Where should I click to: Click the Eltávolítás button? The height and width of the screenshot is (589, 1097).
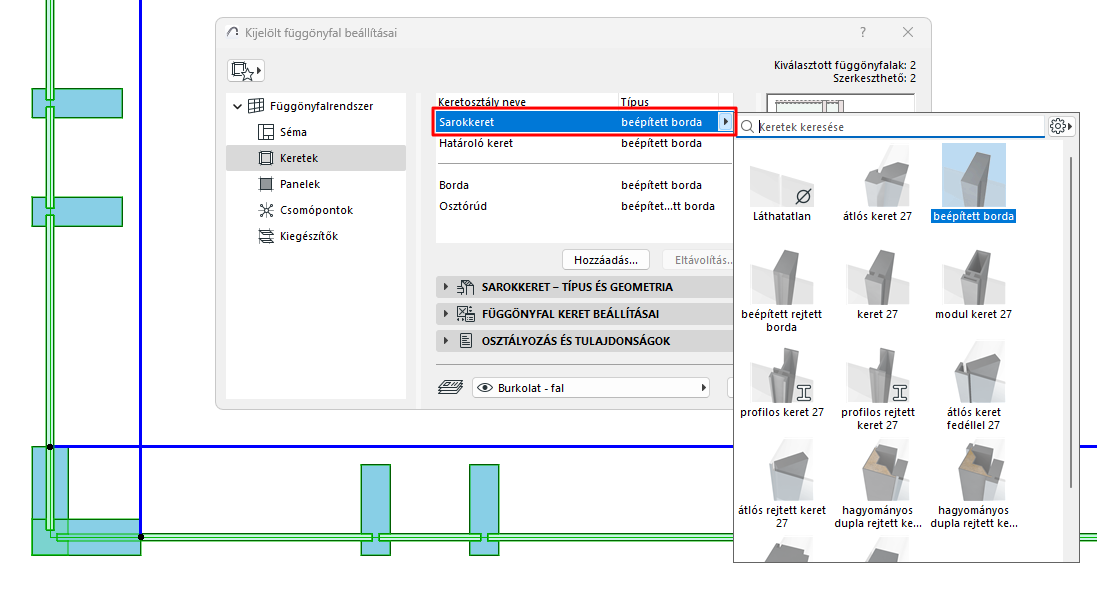pos(700,260)
